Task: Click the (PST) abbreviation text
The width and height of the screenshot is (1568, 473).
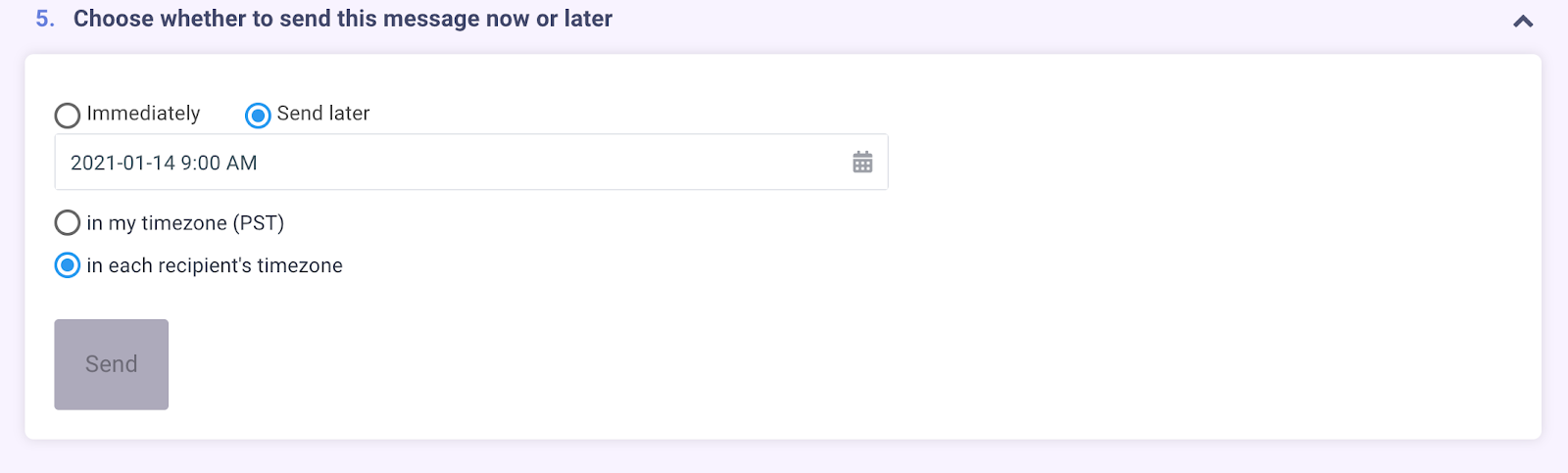Action: click(259, 223)
